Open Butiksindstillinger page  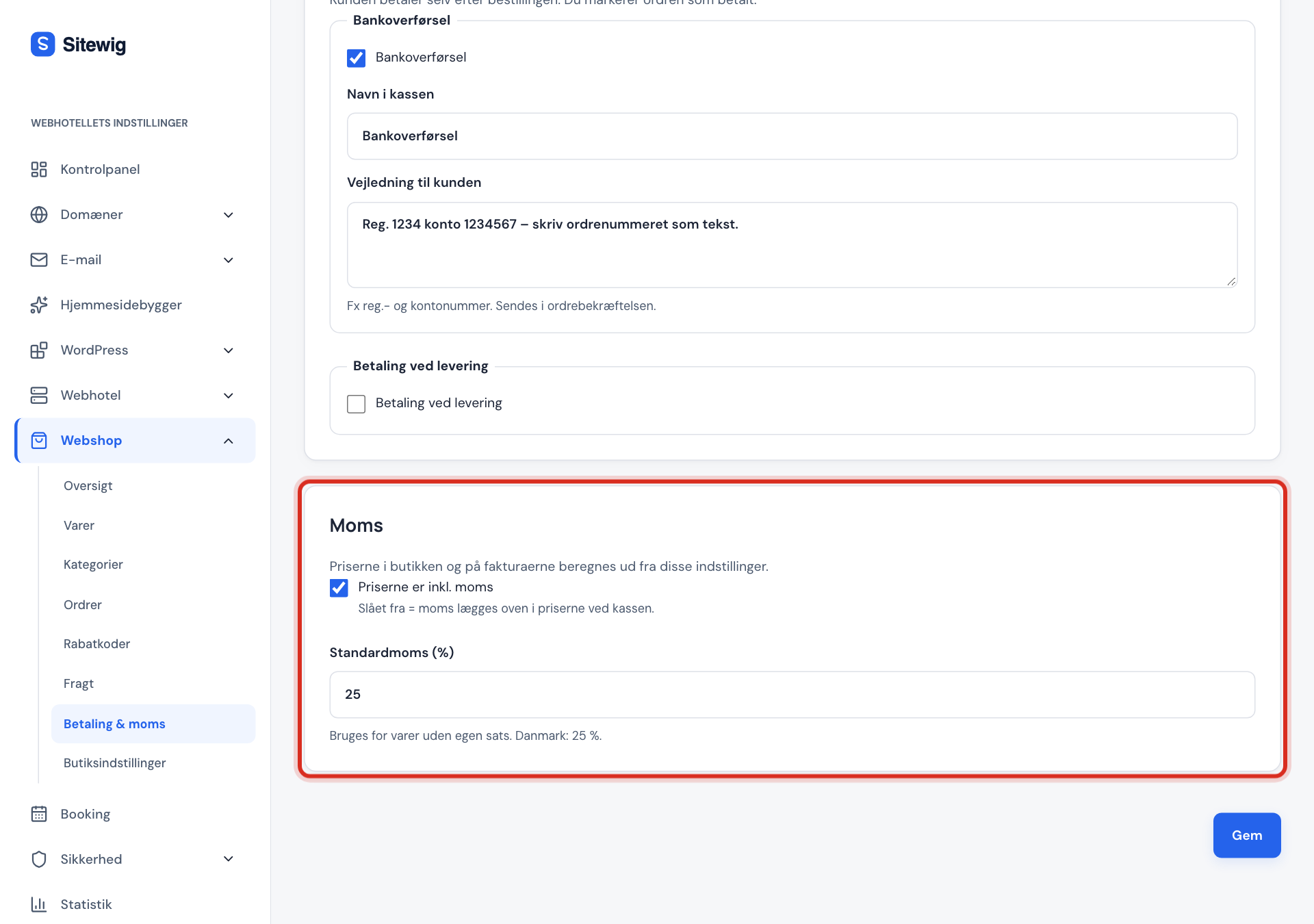[114, 762]
